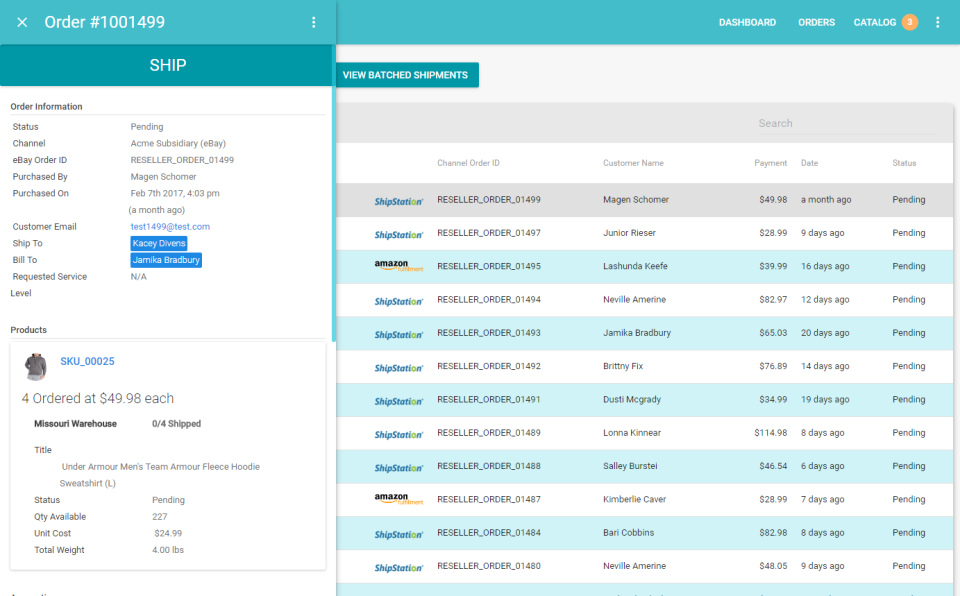The width and height of the screenshot is (960, 596).
Task: Open View Batched Shipments
Action: [x=407, y=74]
